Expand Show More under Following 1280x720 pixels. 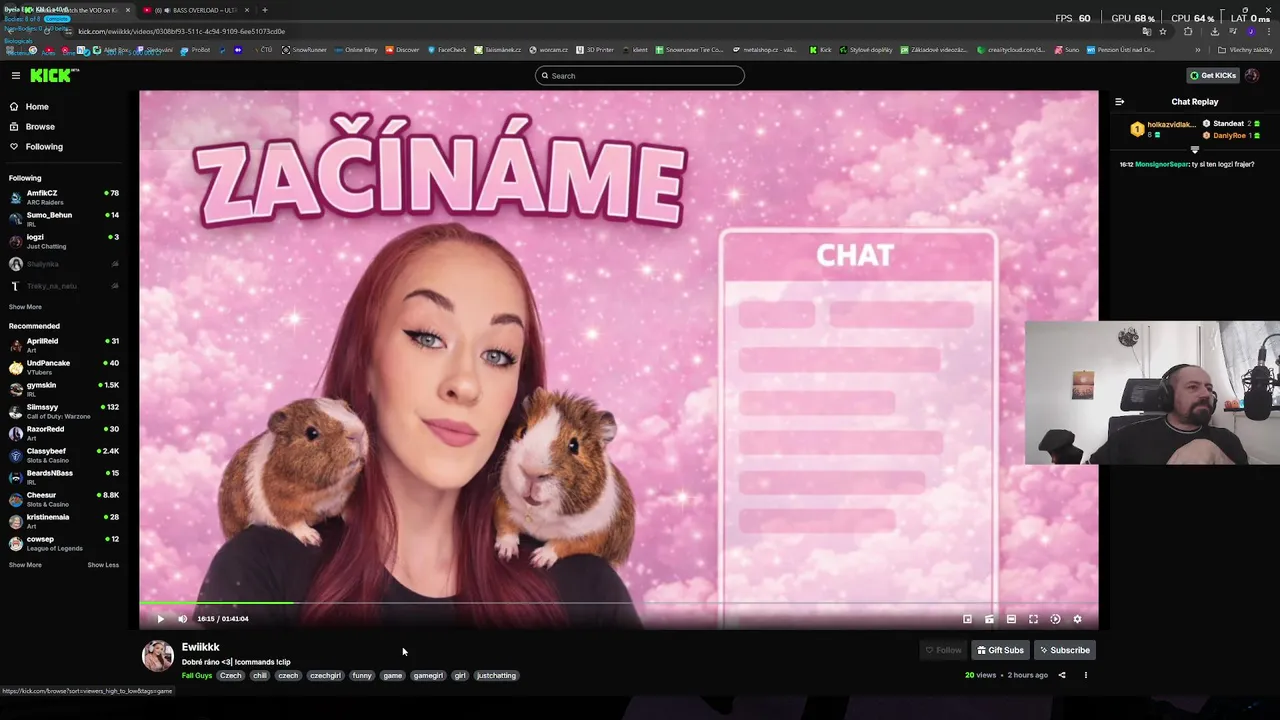(x=25, y=307)
